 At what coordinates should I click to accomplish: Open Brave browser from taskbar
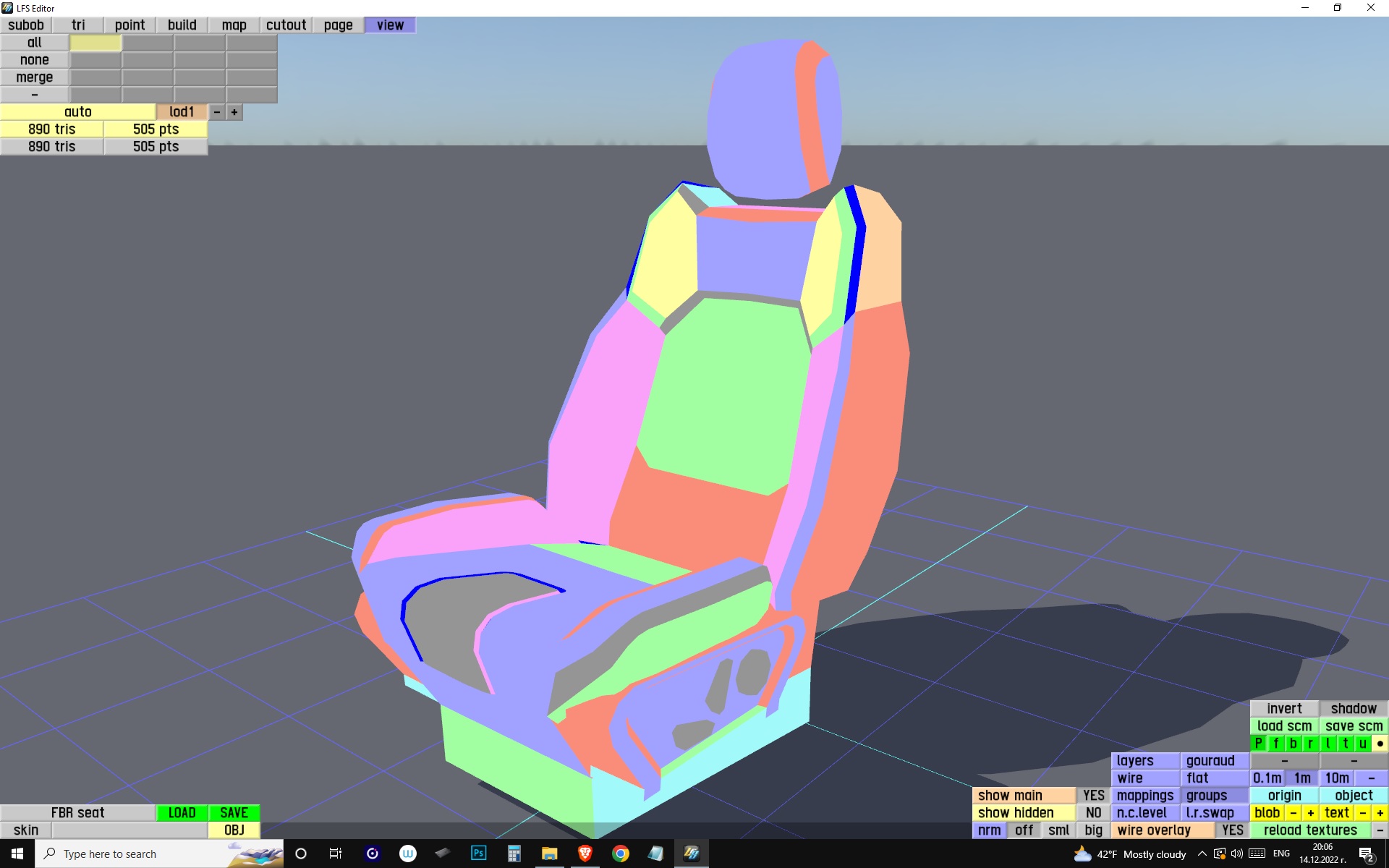(x=585, y=854)
